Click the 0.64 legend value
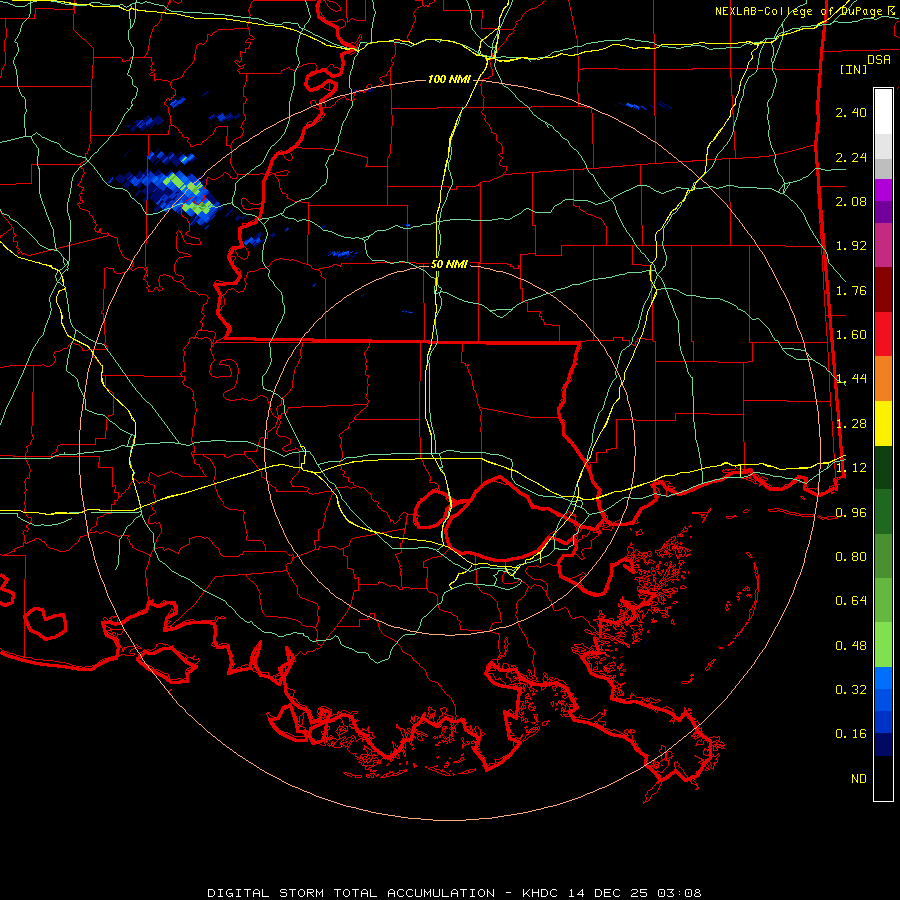 click(851, 601)
